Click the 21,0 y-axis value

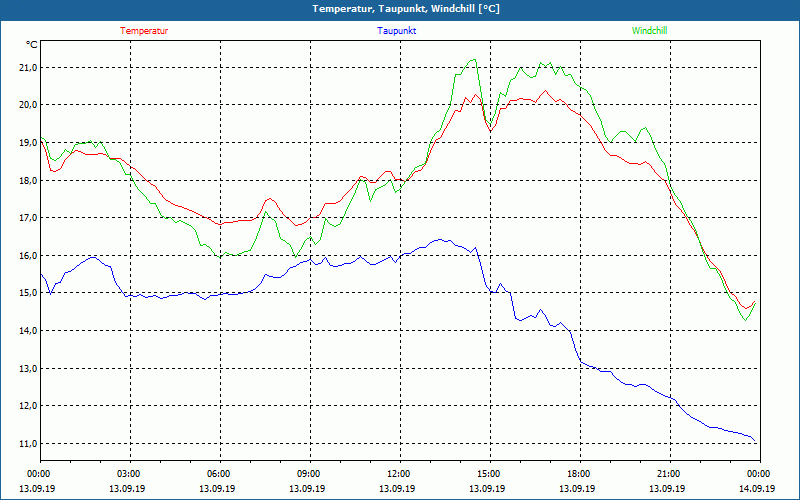(x=29, y=68)
